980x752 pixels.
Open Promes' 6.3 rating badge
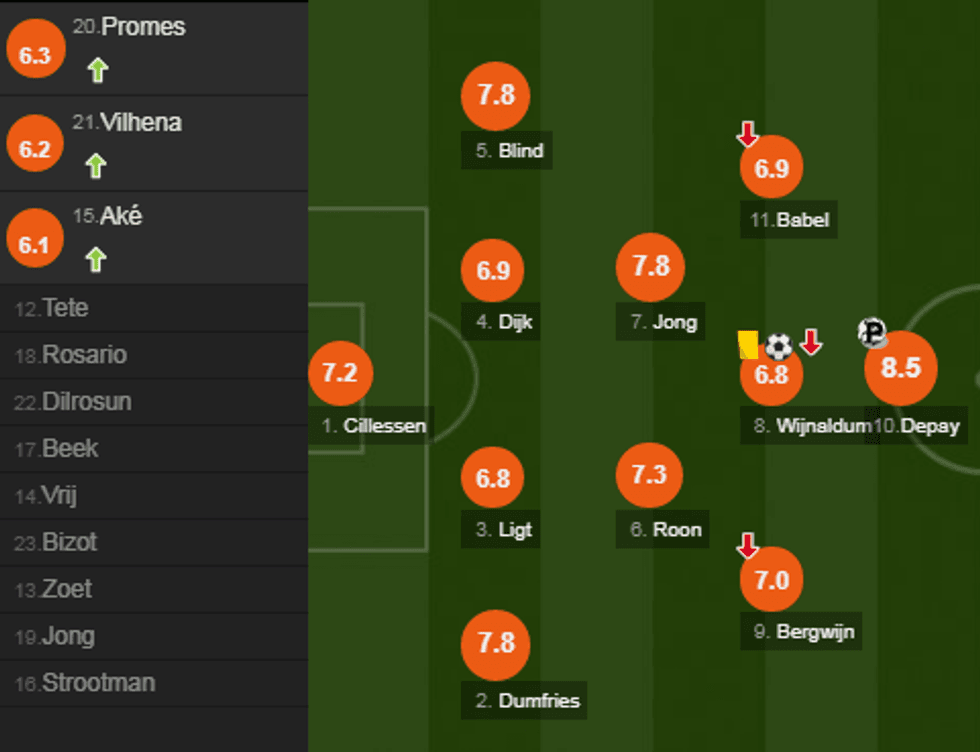[35, 54]
